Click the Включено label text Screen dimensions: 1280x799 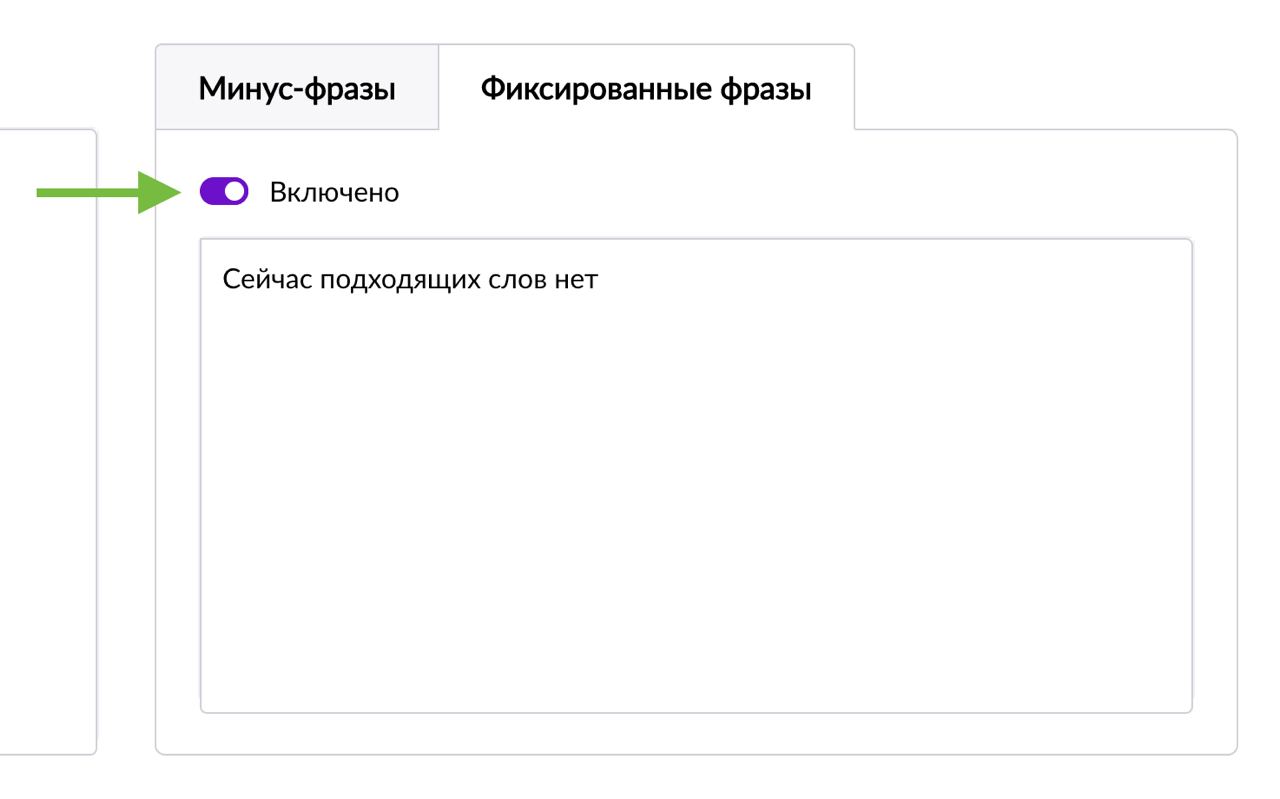pyautogui.click(x=334, y=192)
